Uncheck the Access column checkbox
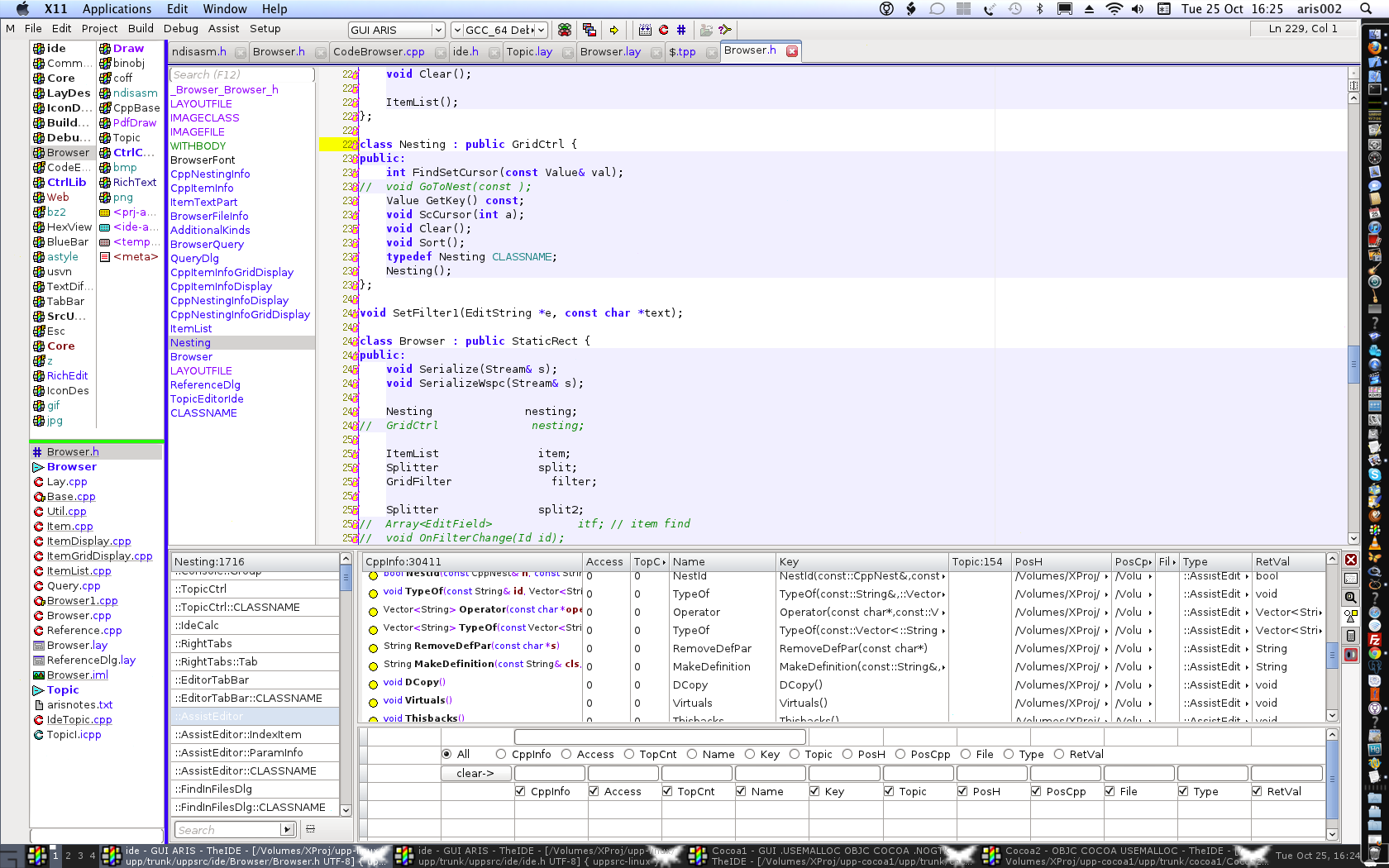 (594, 791)
